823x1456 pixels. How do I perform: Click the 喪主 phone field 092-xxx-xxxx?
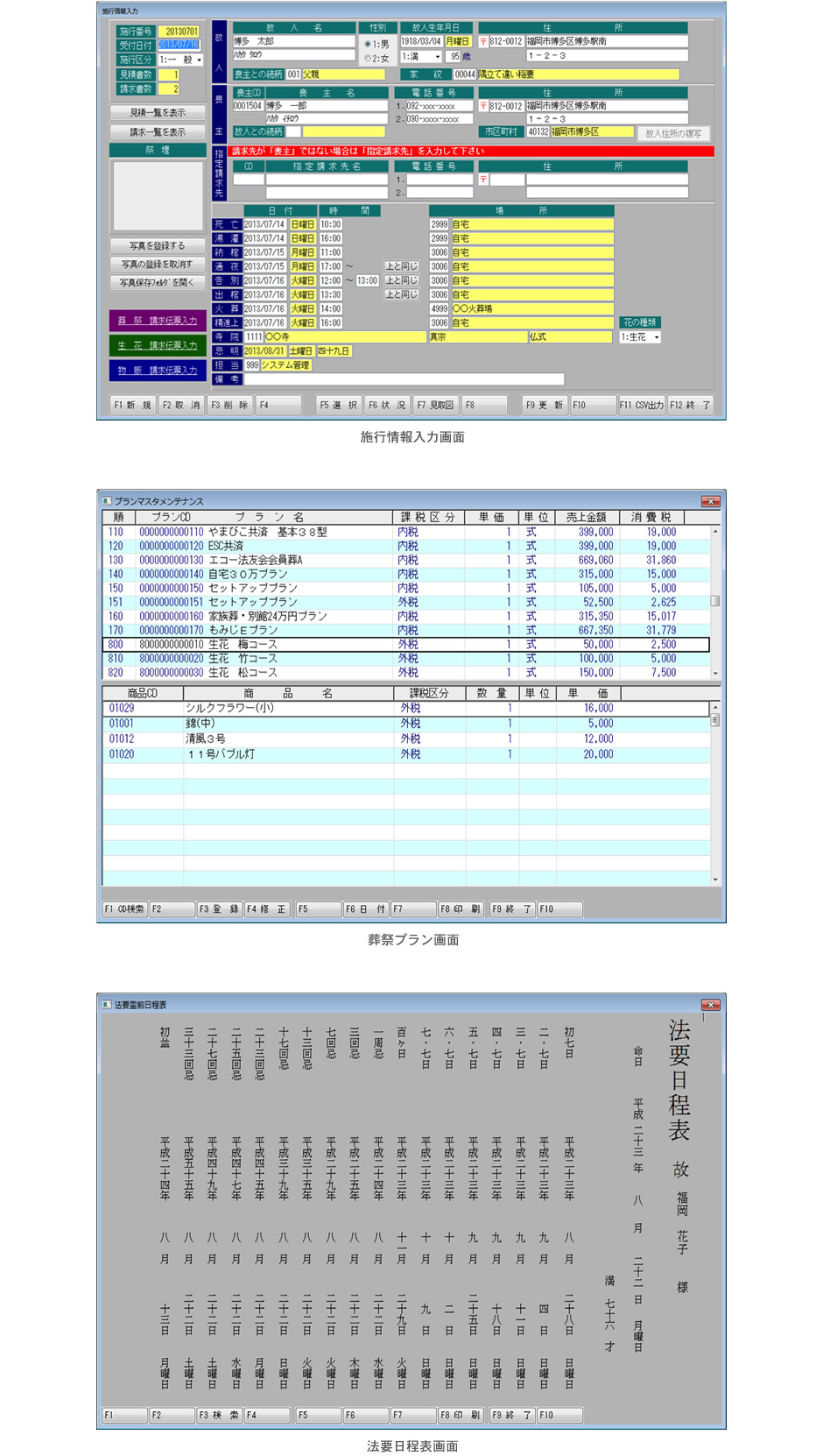pyautogui.click(x=440, y=106)
